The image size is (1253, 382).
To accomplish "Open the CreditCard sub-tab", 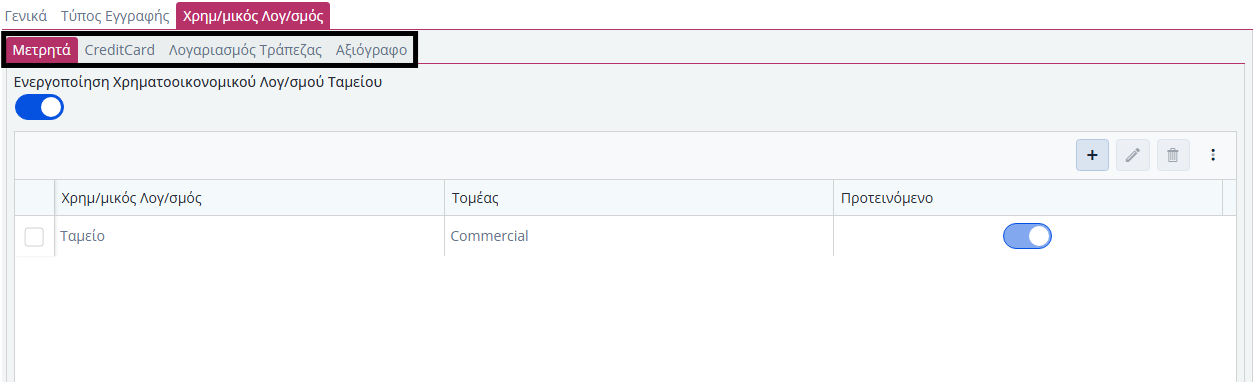I will (119, 50).
